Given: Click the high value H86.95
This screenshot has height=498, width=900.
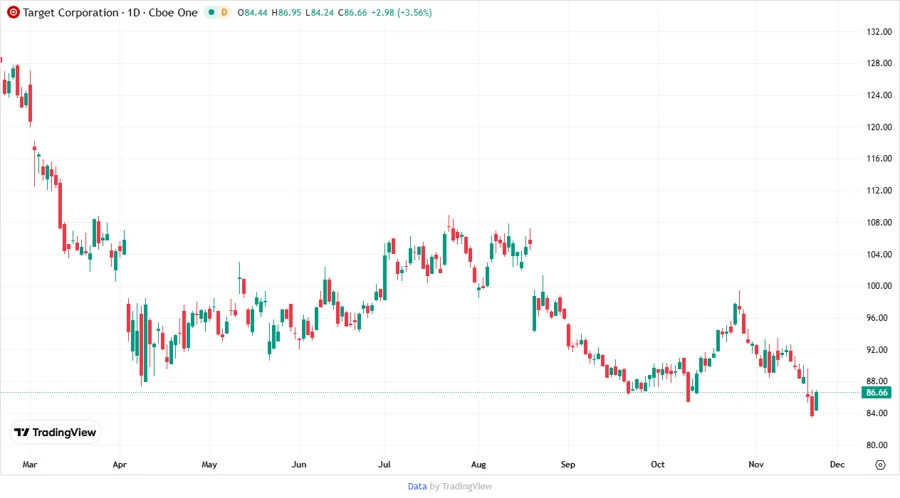Looking at the screenshot, I should click(x=286, y=12).
